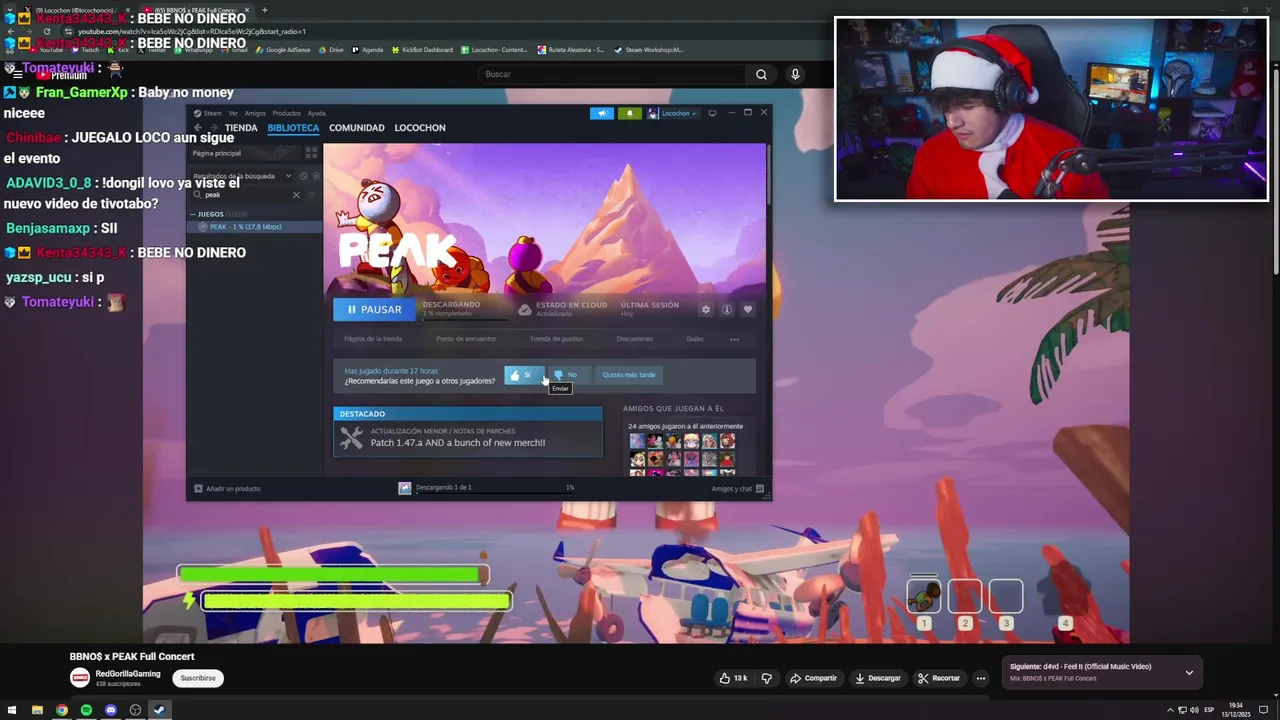Open Spotify from the Windows taskbar
Image resolution: width=1280 pixels, height=720 pixels.
click(x=86, y=710)
